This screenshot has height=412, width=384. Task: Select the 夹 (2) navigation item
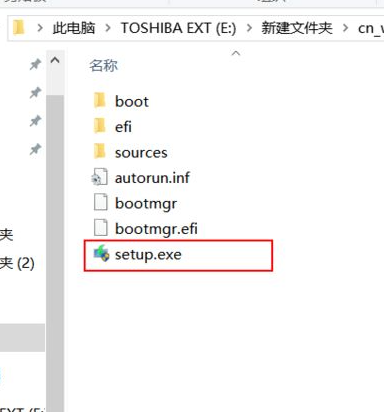pos(17,263)
